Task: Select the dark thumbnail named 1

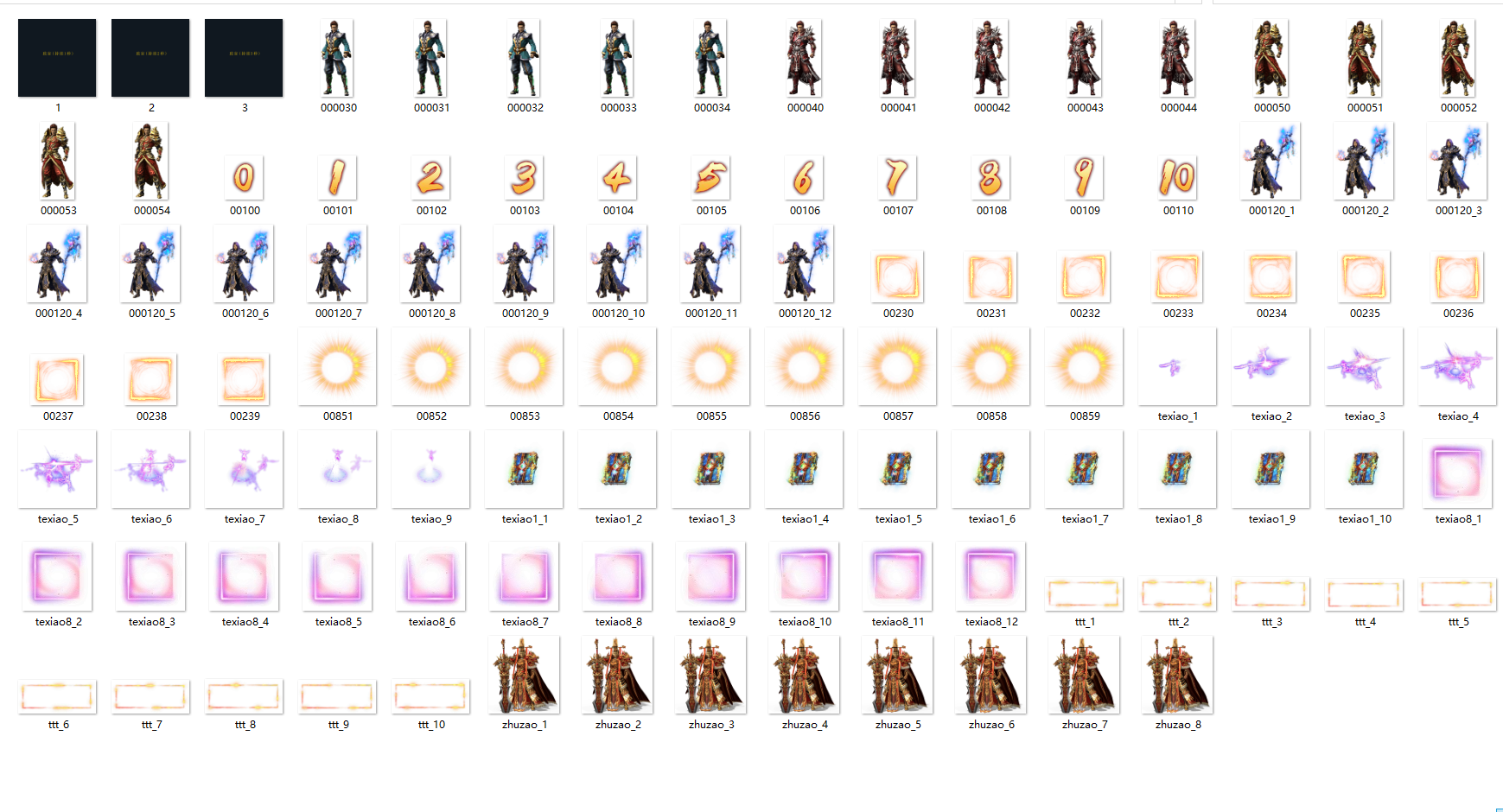Action: coord(57,58)
